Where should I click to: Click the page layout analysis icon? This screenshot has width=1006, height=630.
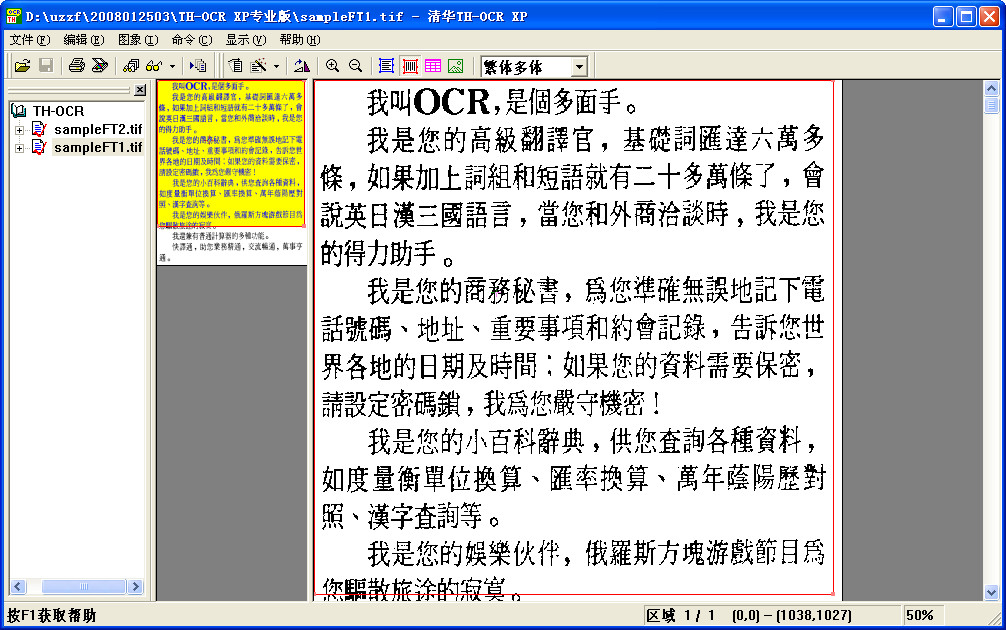235,65
